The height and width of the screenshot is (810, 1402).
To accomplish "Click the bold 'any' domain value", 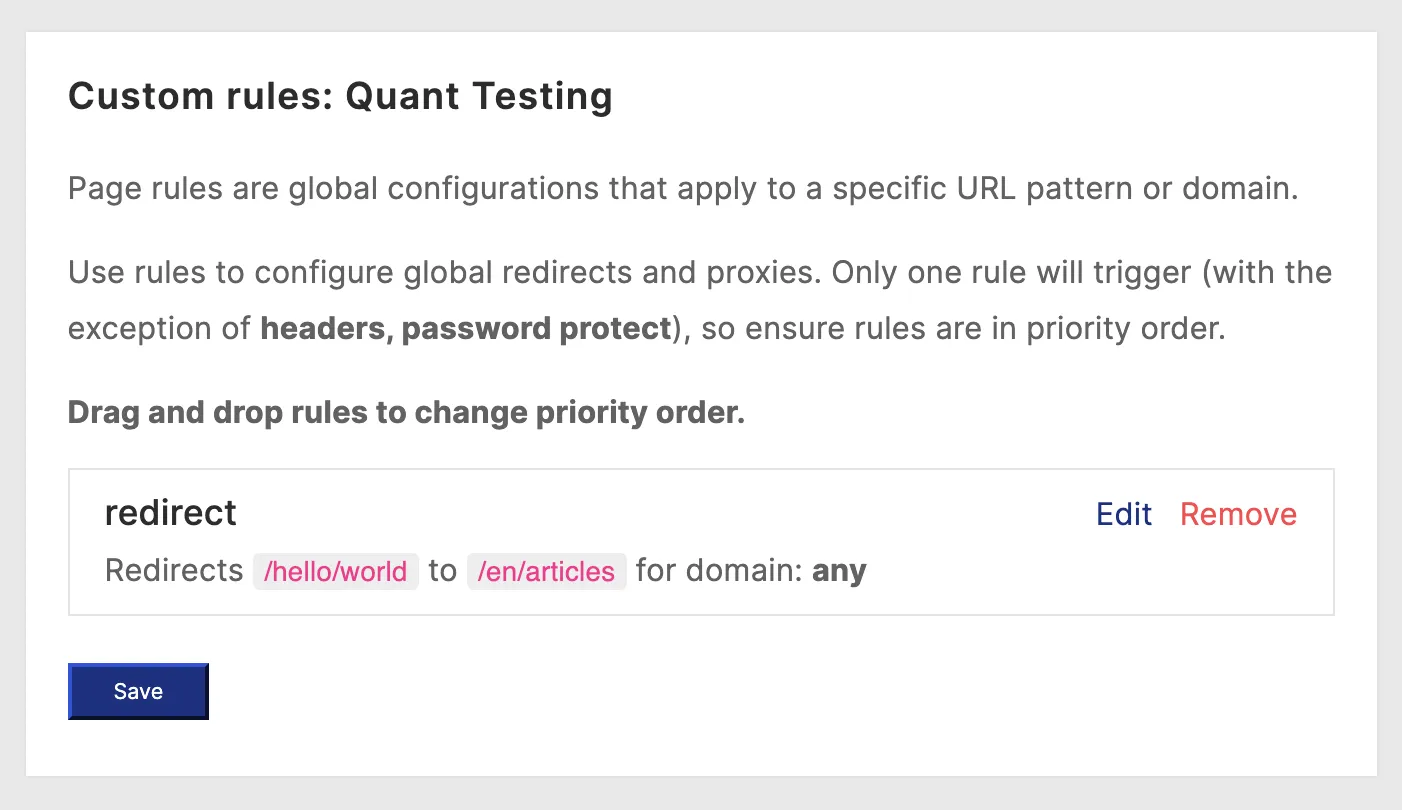I will (x=839, y=571).
